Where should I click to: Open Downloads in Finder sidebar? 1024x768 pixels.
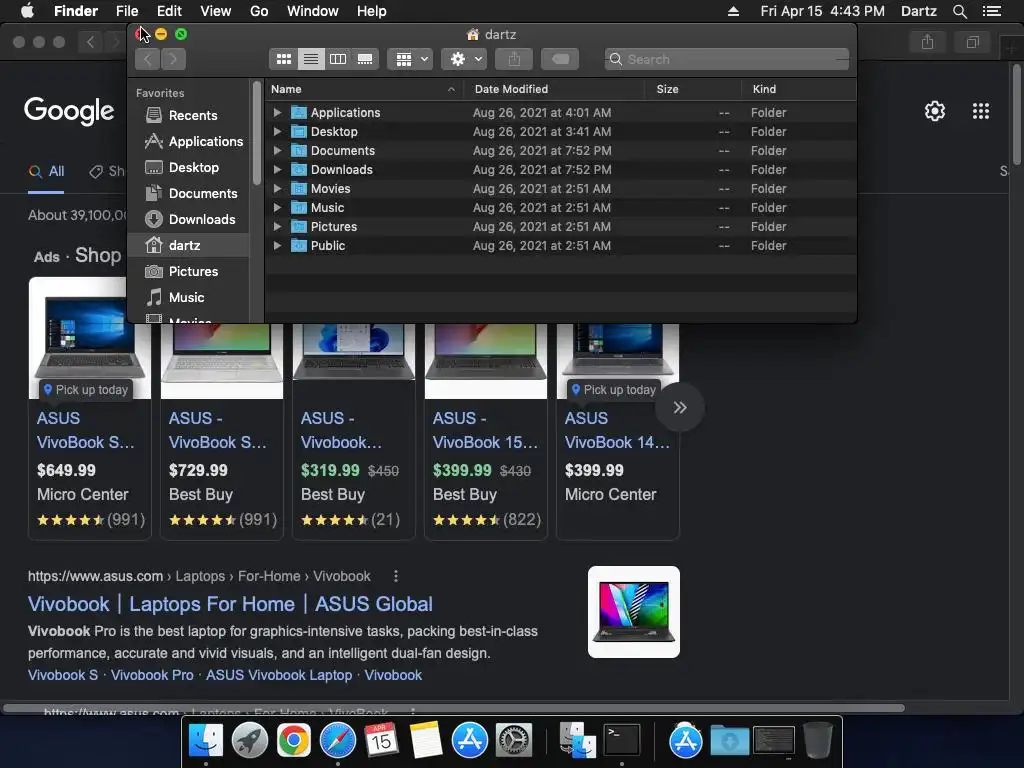[x=190, y=219]
